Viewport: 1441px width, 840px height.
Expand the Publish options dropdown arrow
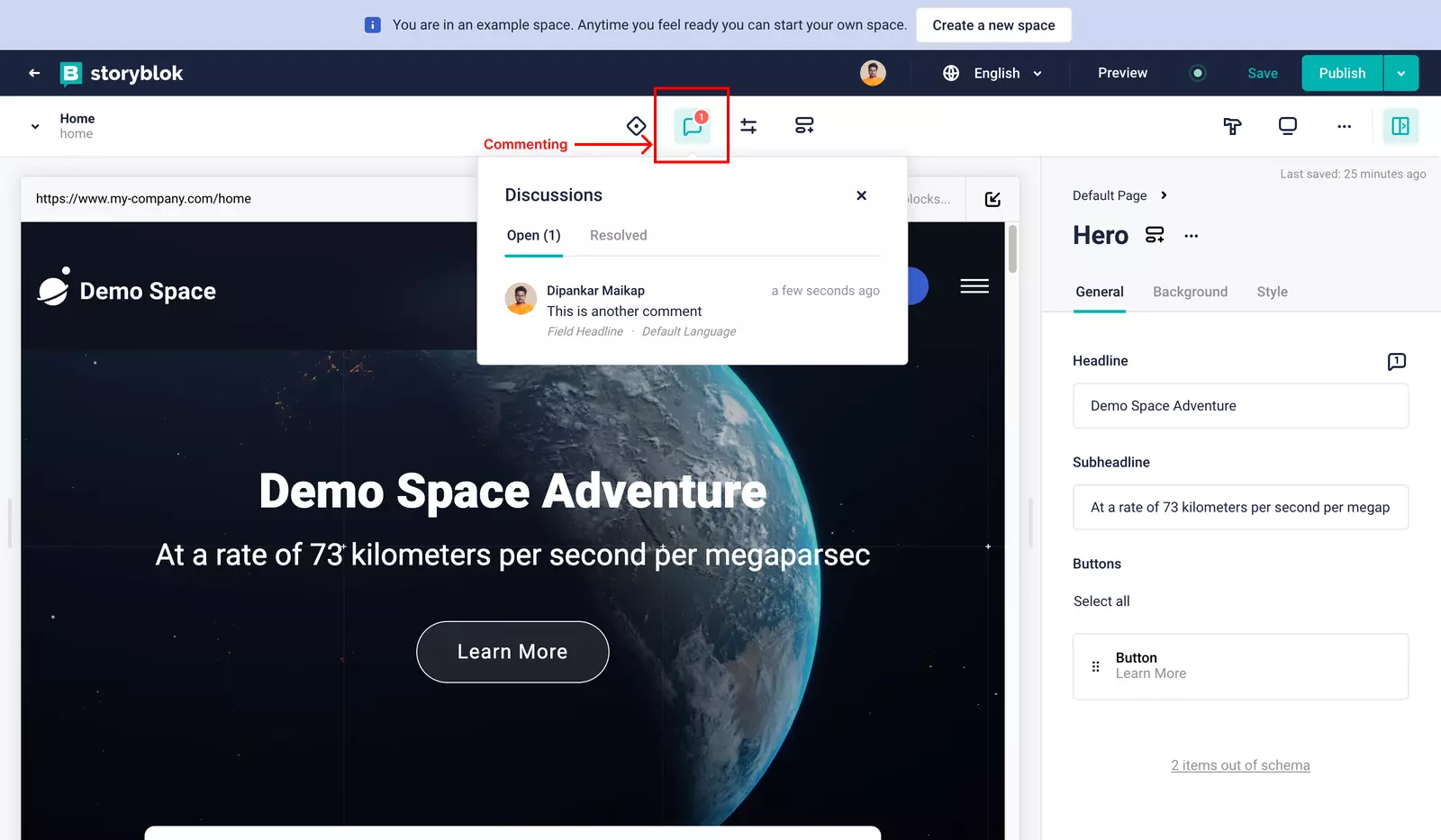click(1400, 73)
